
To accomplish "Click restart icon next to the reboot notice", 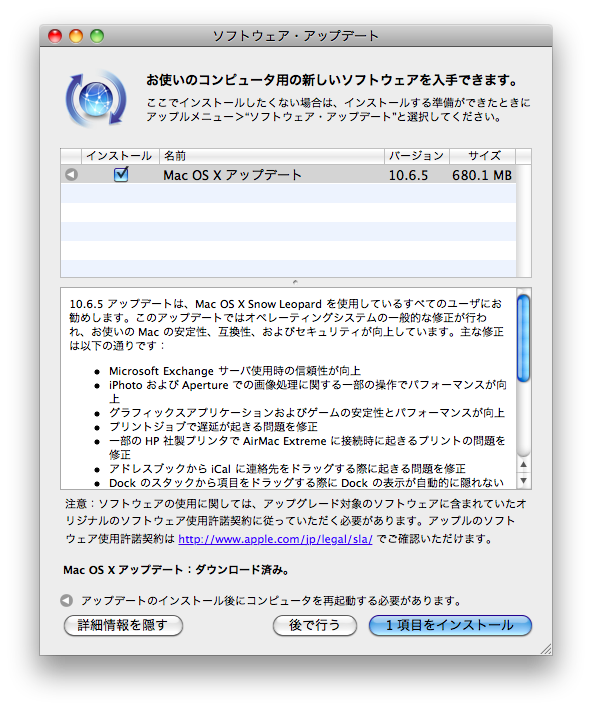I will [x=67, y=600].
